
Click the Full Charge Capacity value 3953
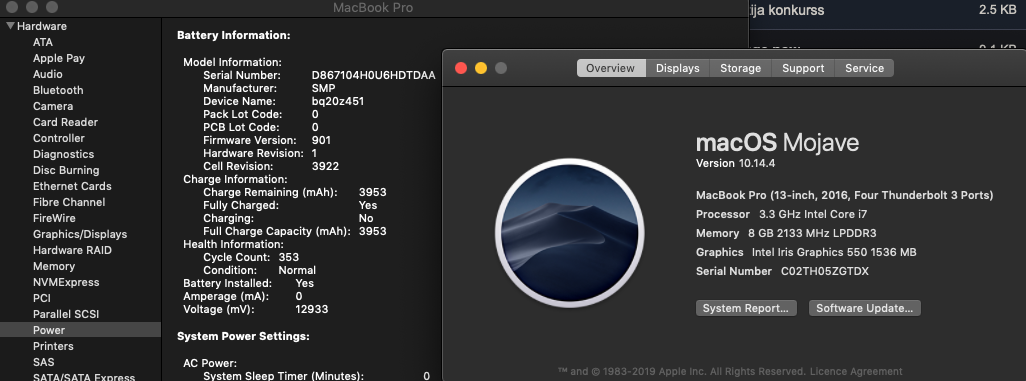click(x=372, y=231)
